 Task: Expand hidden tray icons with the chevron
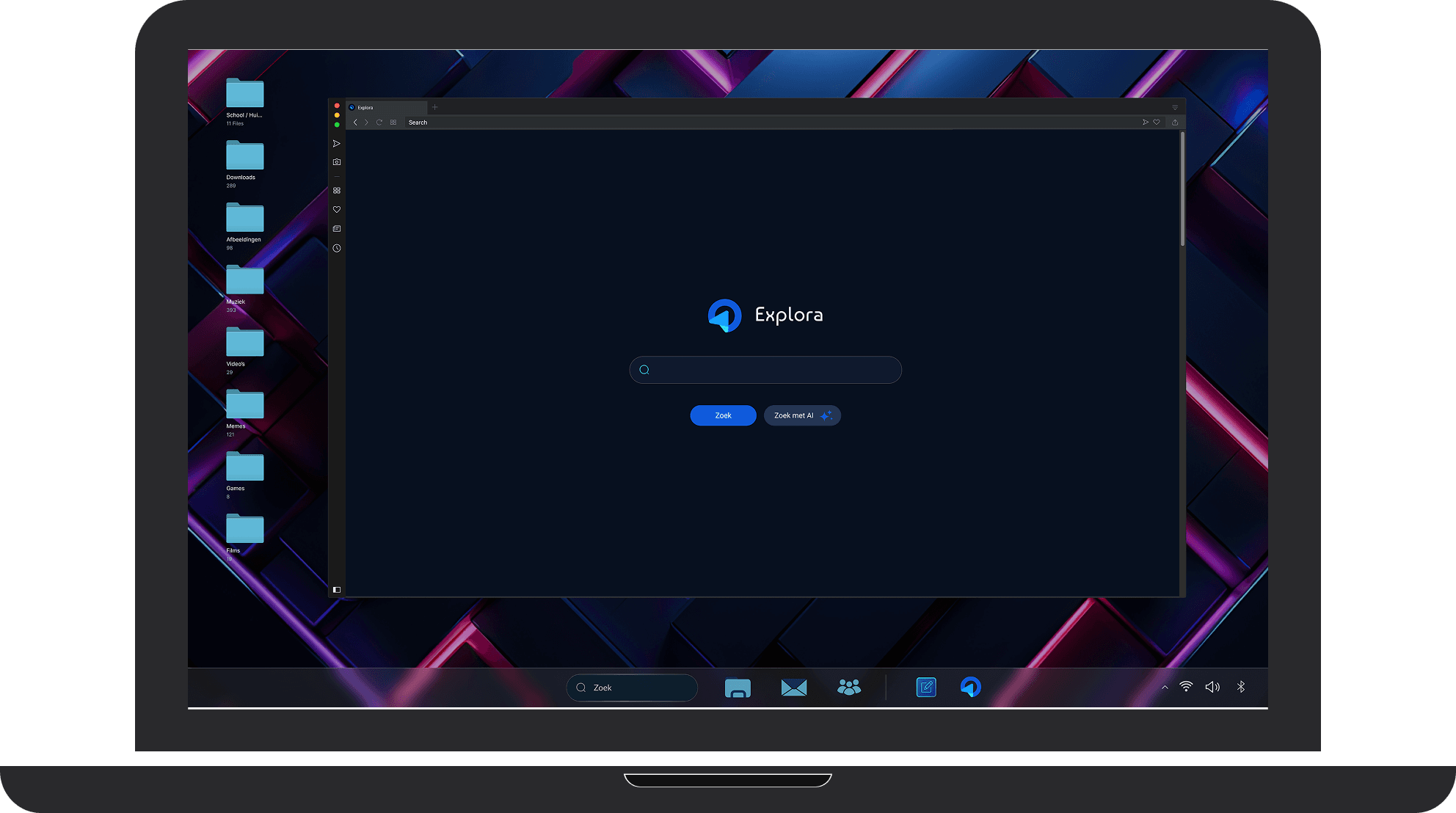(x=1164, y=688)
